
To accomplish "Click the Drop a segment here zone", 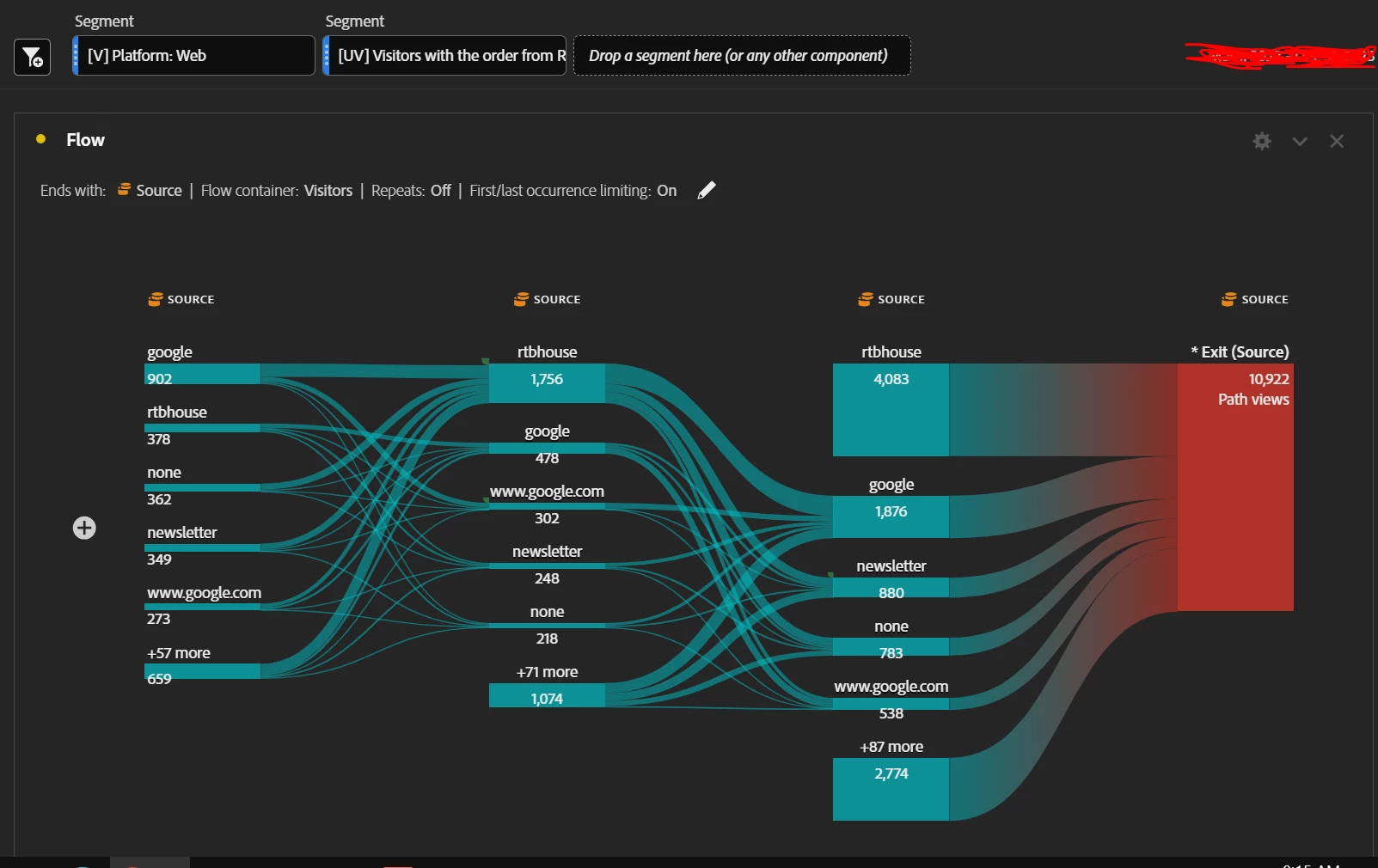I will tap(742, 55).
